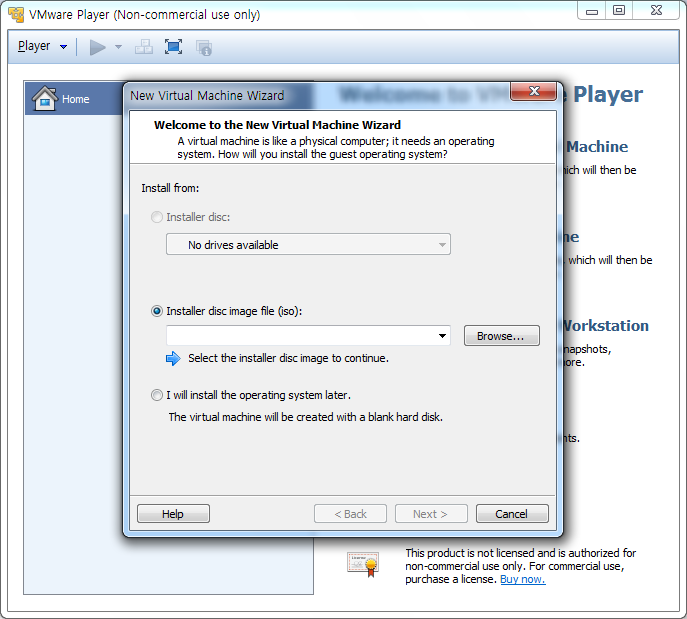The height and width of the screenshot is (619, 687).
Task: Select Installer disc image file (iso) option
Action: tap(156, 311)
